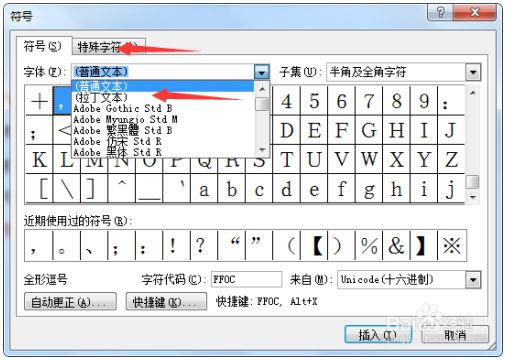
Task: Click the font list scrollbar thumb
Action: pos(262,104)
